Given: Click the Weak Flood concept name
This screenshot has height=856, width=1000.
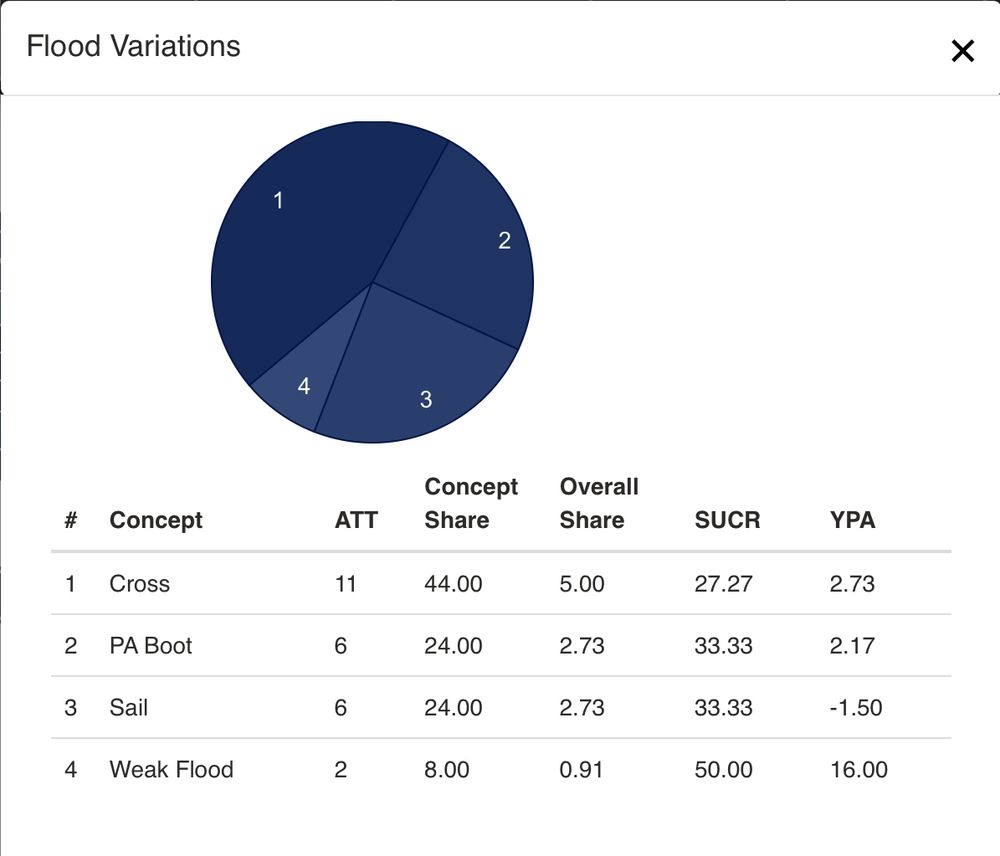Looking at the screenshot, I should (x=171, y=770).
